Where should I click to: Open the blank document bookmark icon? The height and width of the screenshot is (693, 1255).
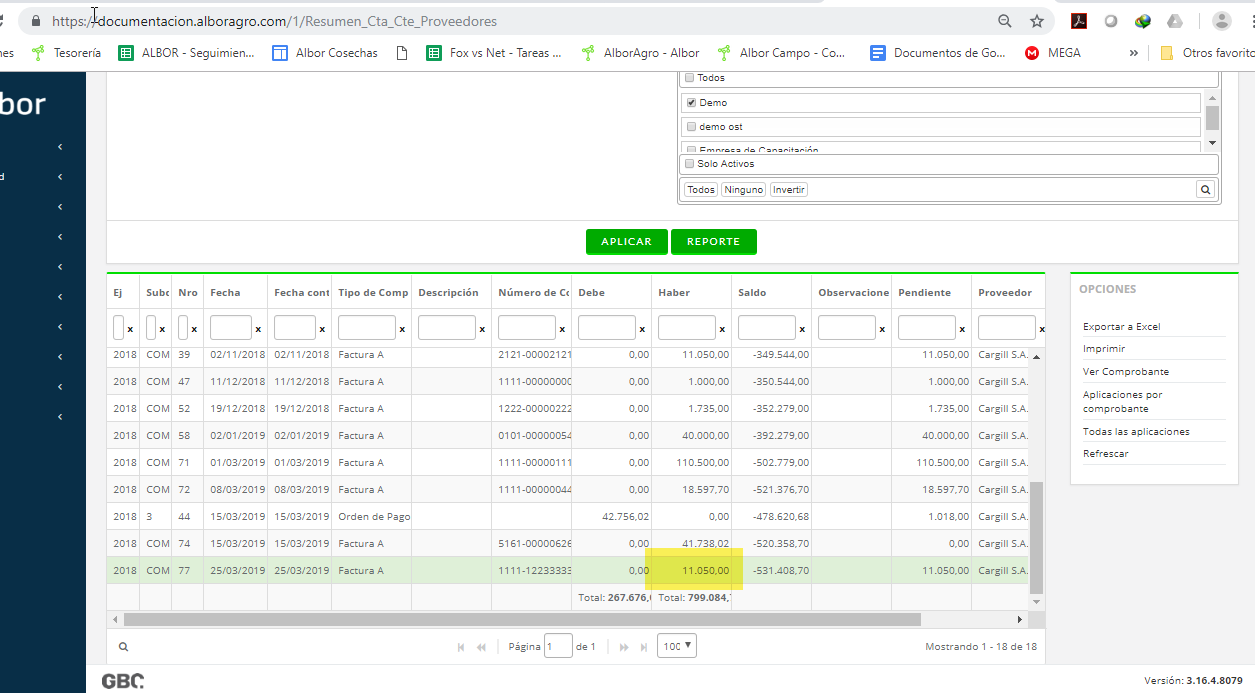click(x=402, y=53)
